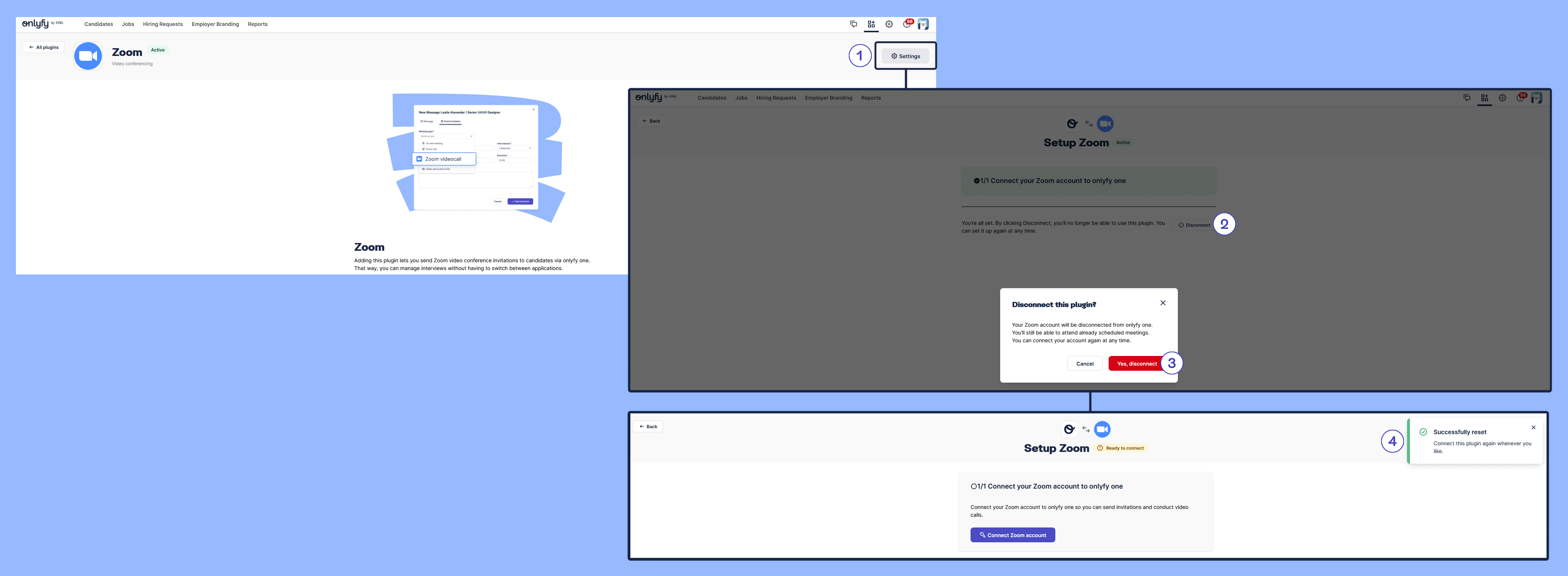Click the 'Connect Zoom account' button
Viewport: 1568px width, 576px height.
click(x=1012, y=535)
